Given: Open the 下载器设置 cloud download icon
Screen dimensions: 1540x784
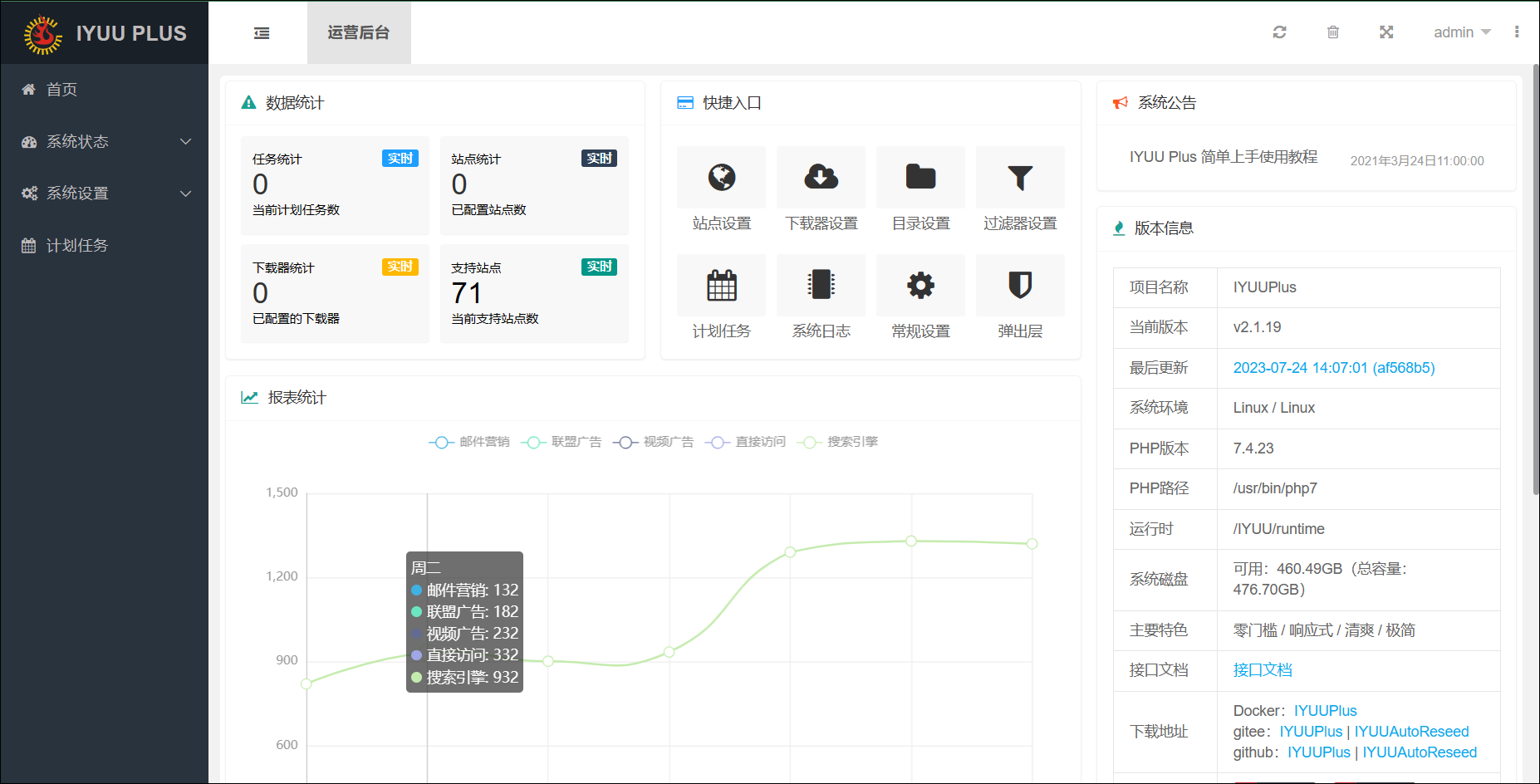Looking at the screenshot, I should click(821, 178).
